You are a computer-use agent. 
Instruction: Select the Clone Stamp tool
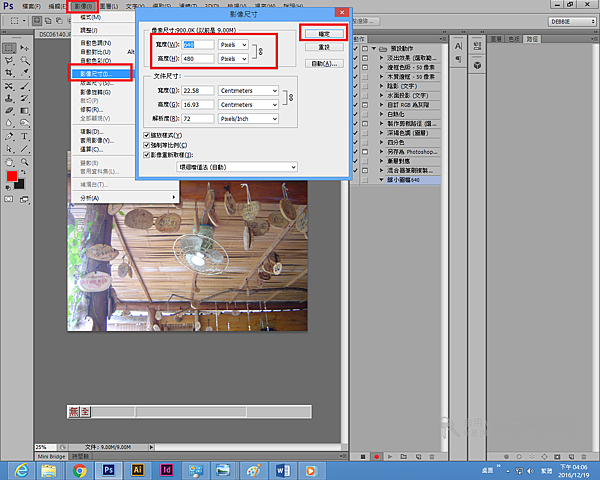coord(10,98)
